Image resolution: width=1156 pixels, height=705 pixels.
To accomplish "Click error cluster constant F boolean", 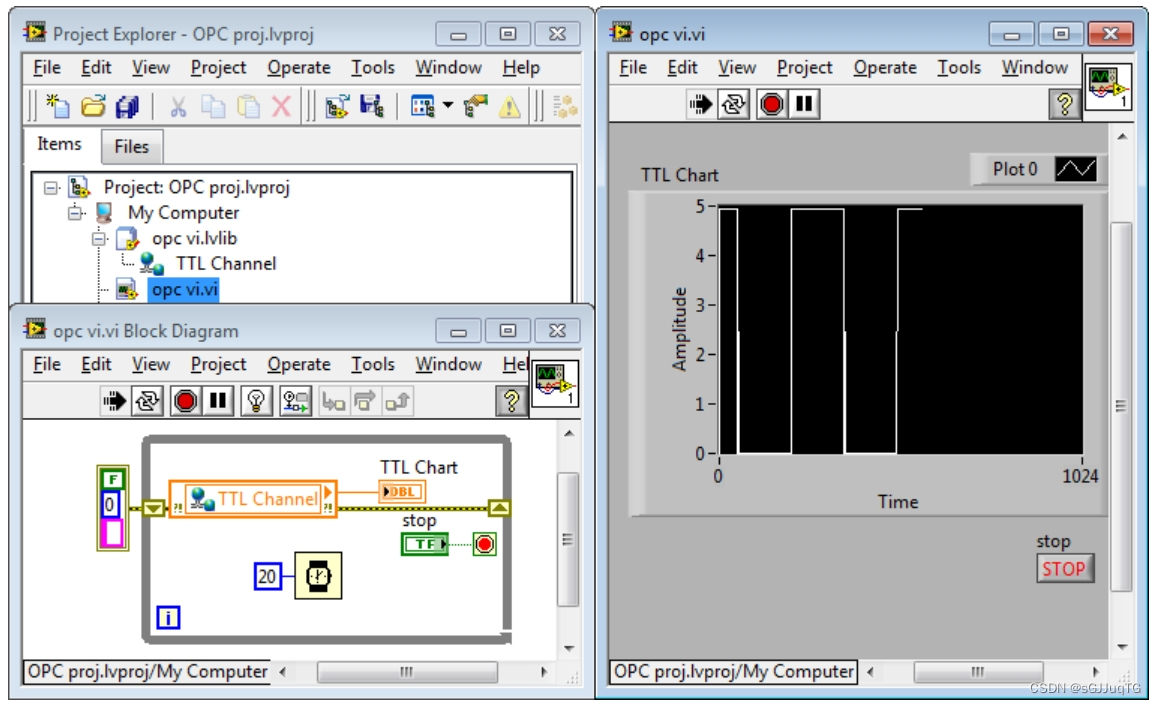I will tap(113, 480).
